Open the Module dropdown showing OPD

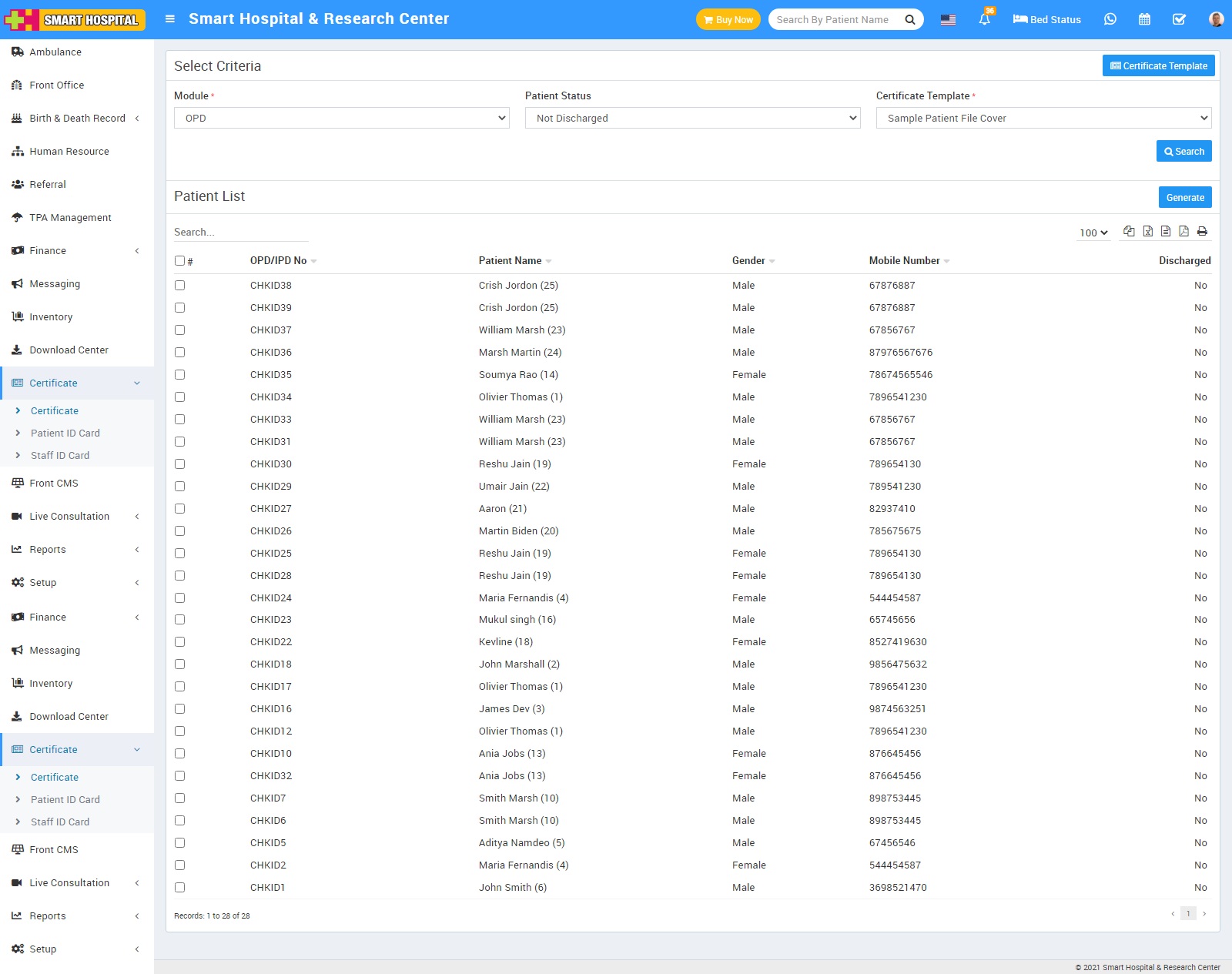(x=341, y=118)
